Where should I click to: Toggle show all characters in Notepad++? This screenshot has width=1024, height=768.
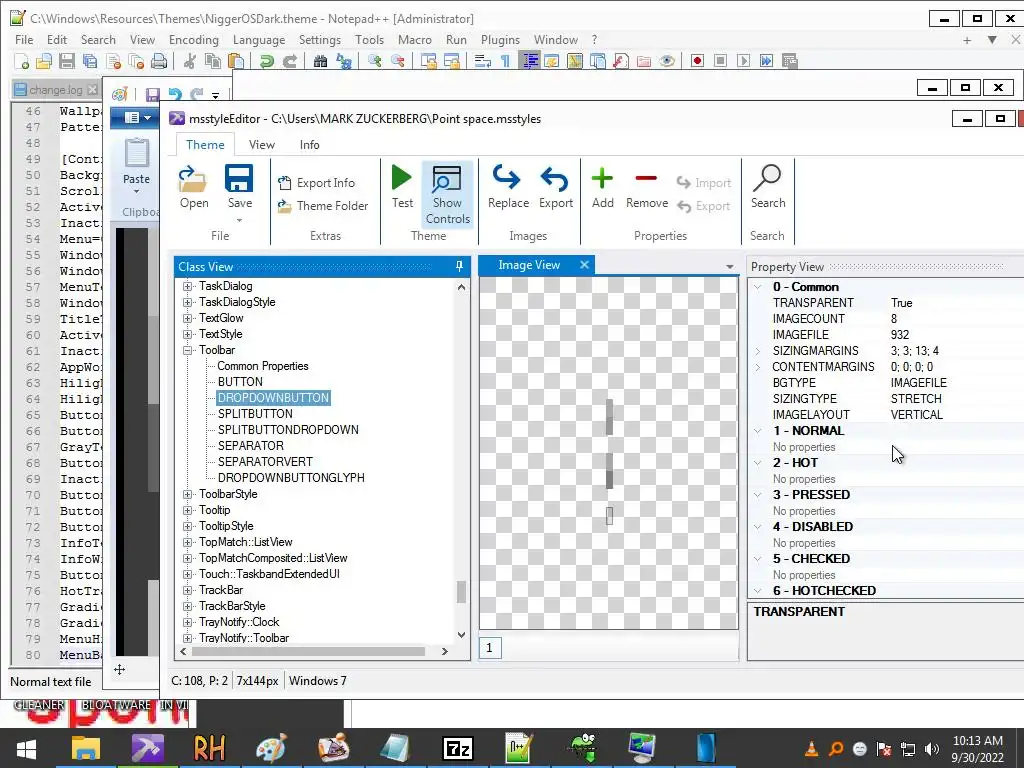(x=505, y=61)
